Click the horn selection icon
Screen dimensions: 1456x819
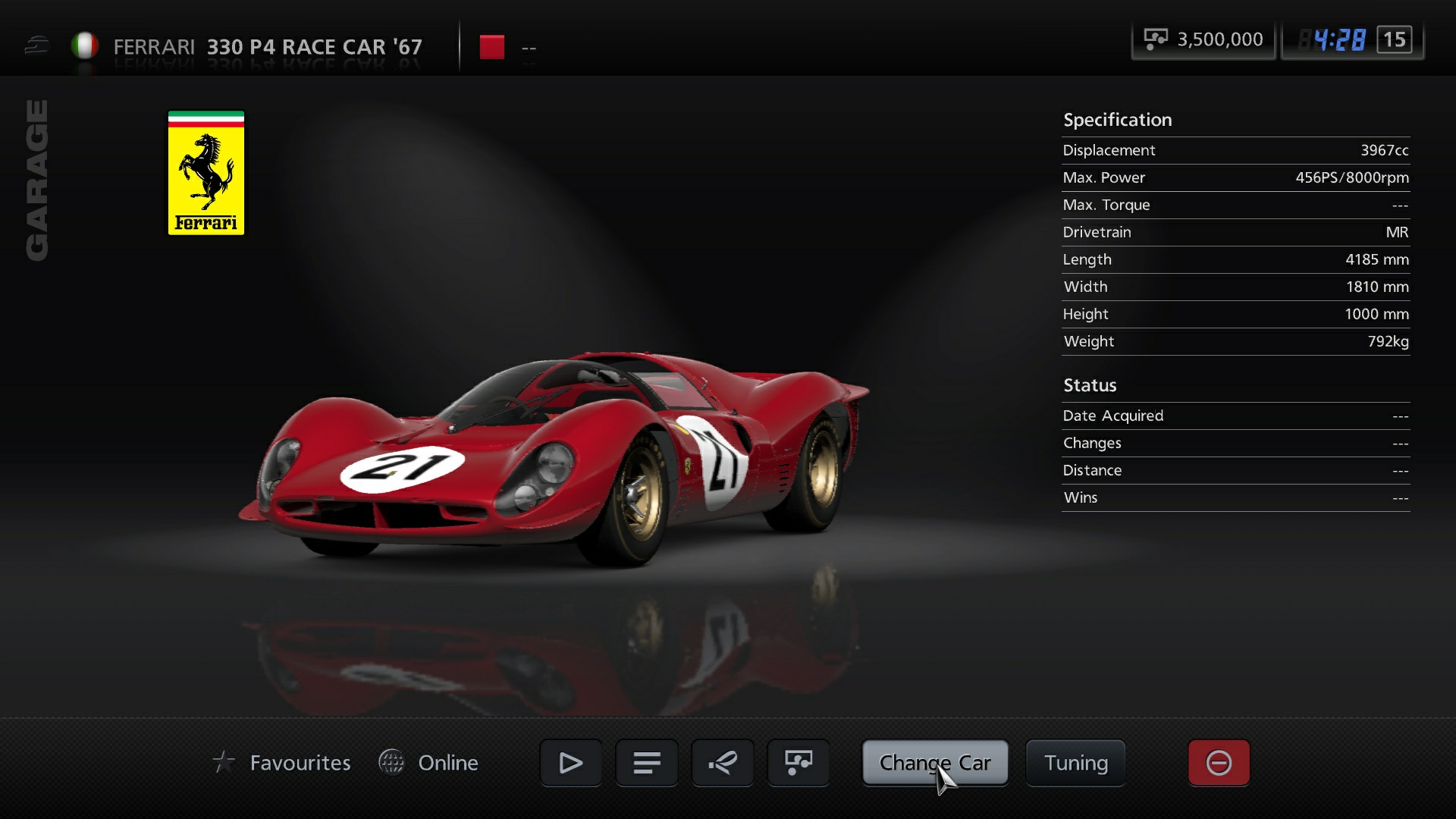(722, 763)
